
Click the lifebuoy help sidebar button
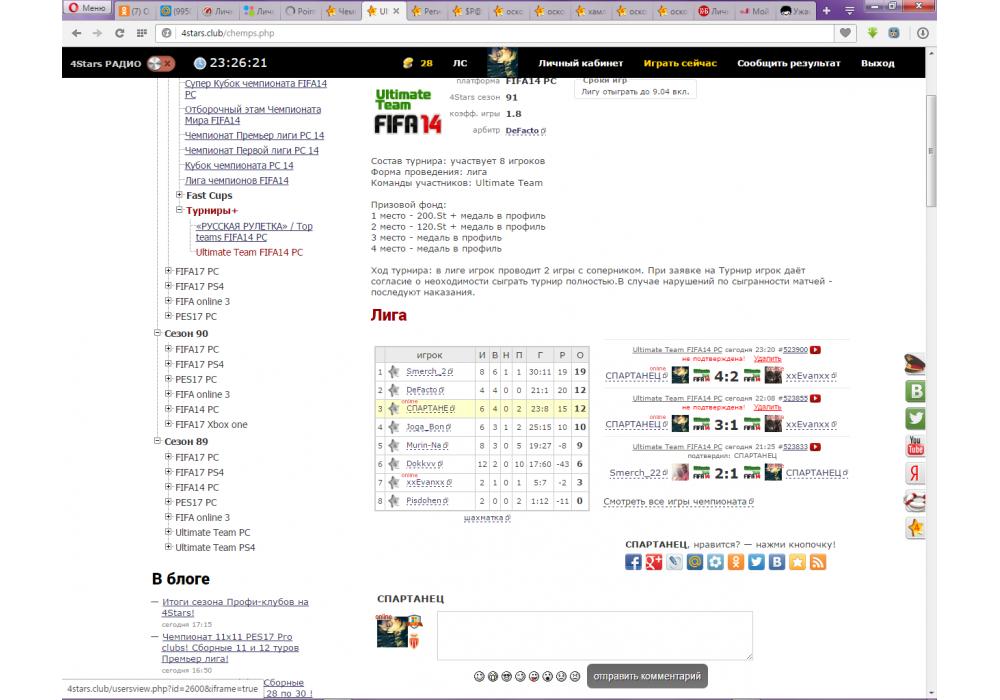(915, 500)
